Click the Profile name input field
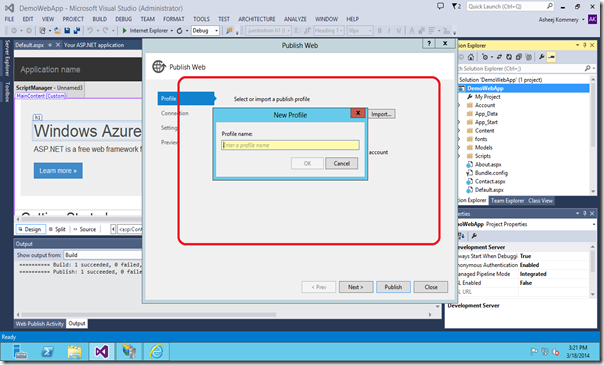Viewport: 604px width, 365px height. (290, 145)
